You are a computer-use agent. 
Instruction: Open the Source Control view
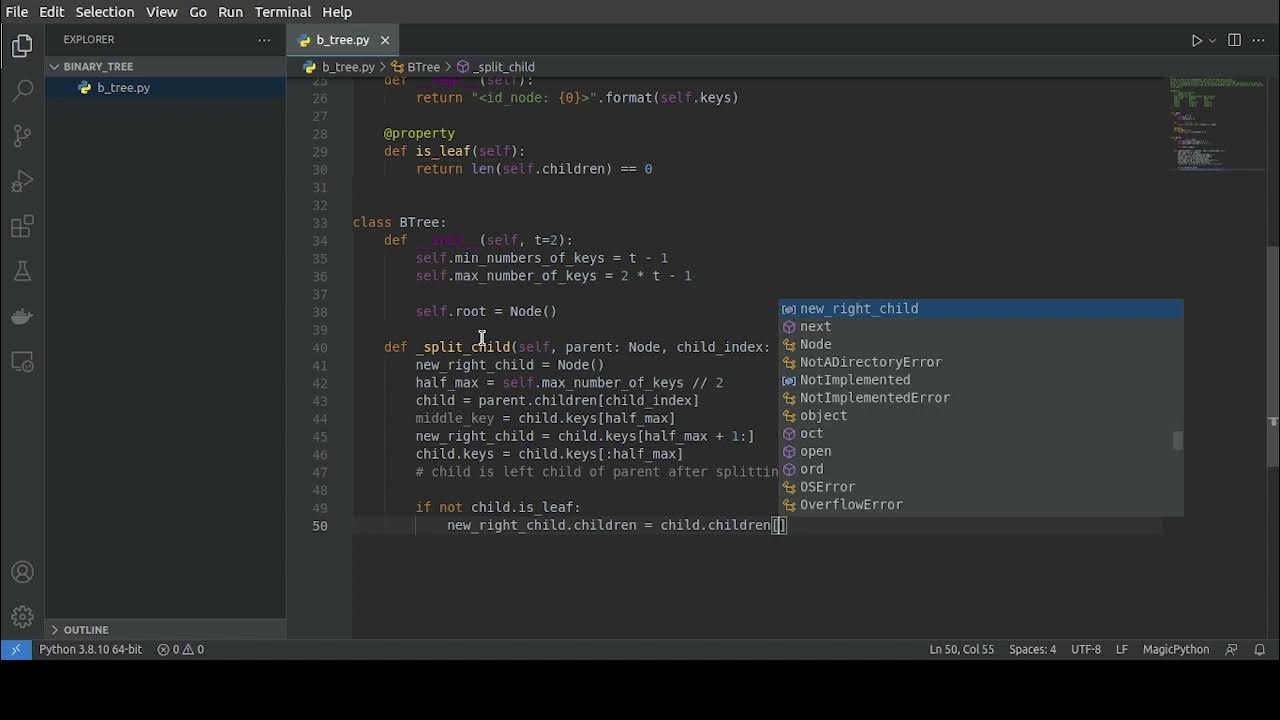(x=22, y=136)
